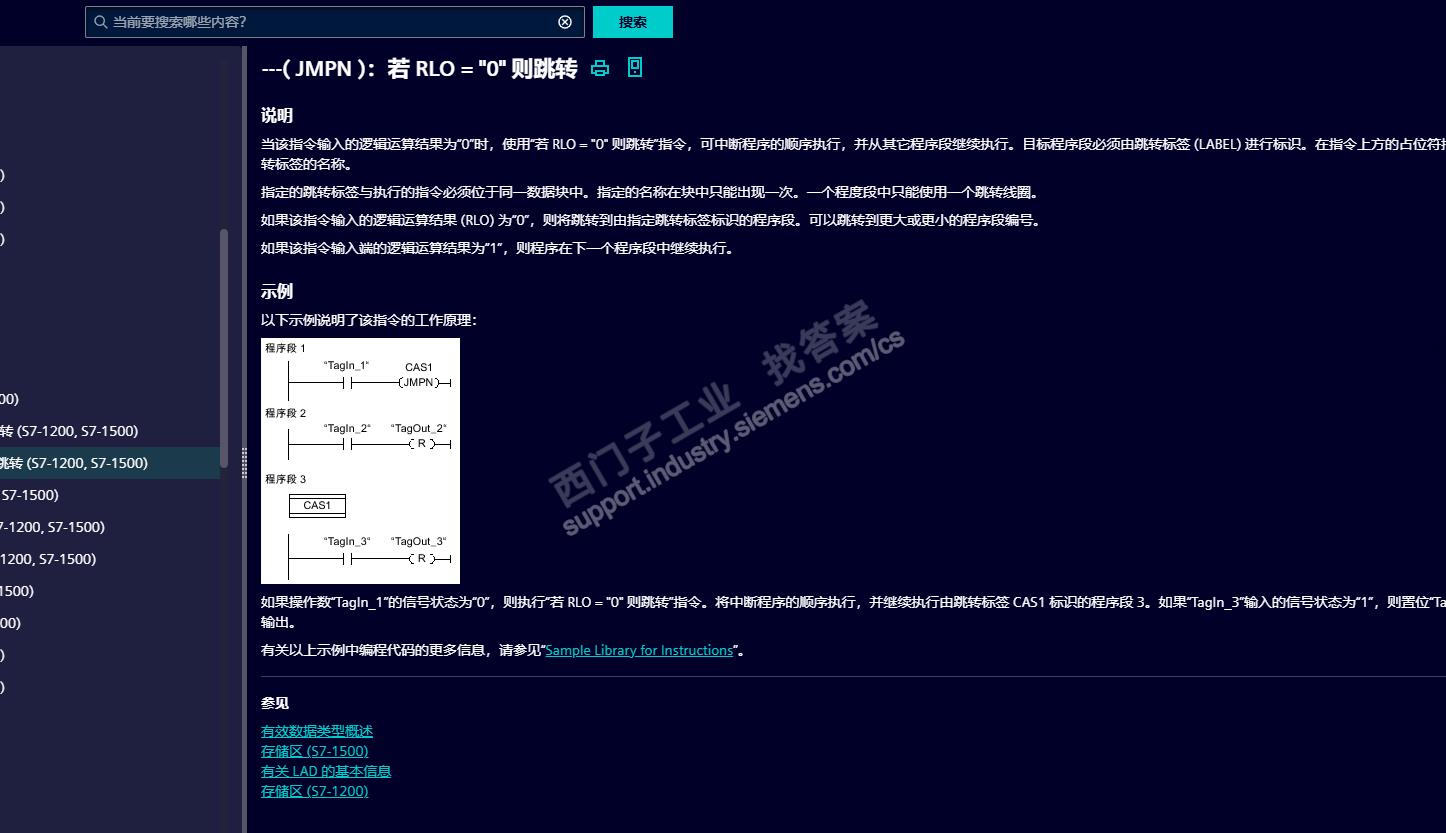Image resolution: width=1446 pixels, height=833 pixels.
Task: Click the device icon beside the print icon
Action: [634, 67]
